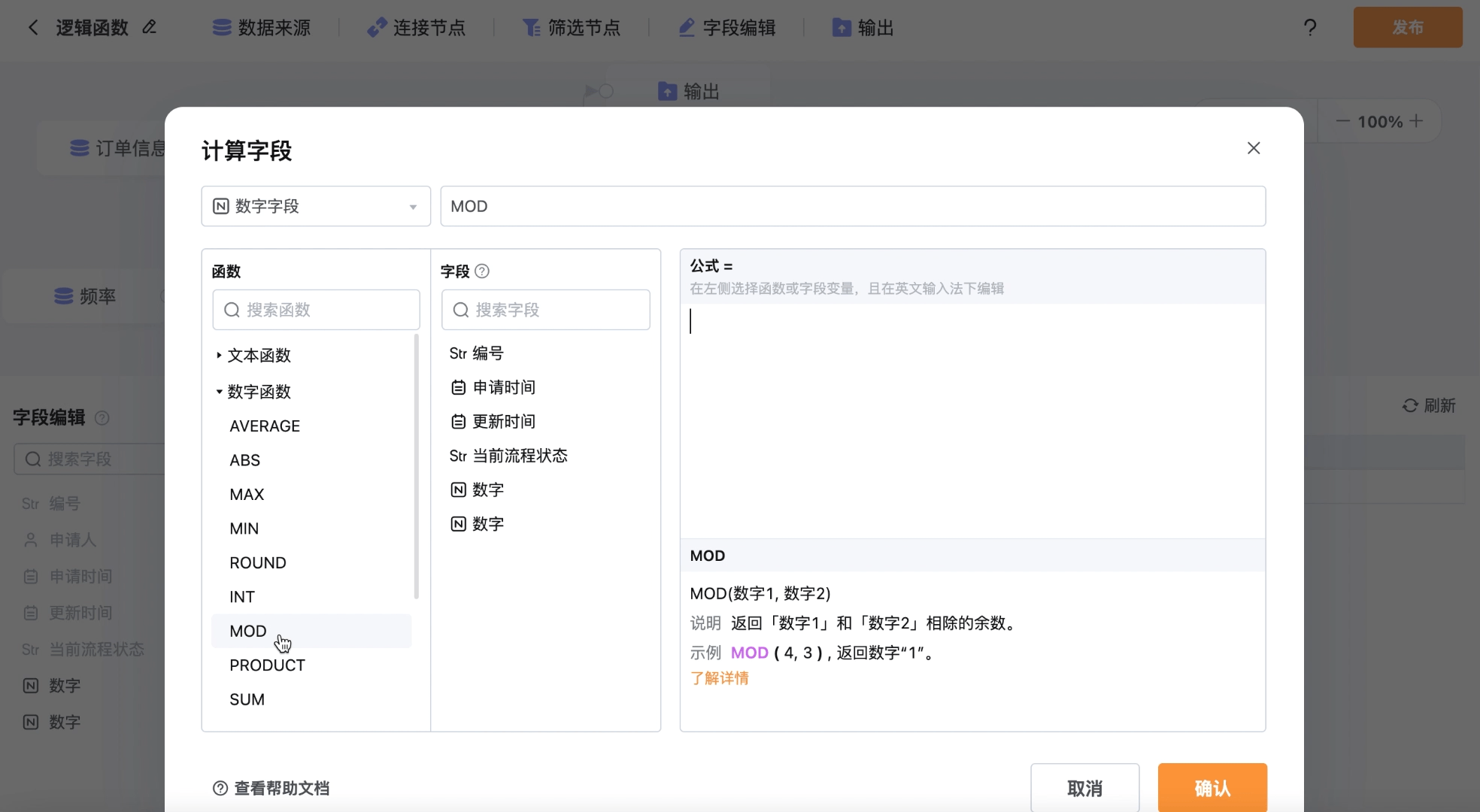The width and height of the screenshot is (1480, 812).
Task: Select the 订单信息 node on canvas
Action: (x=102, y=148)
